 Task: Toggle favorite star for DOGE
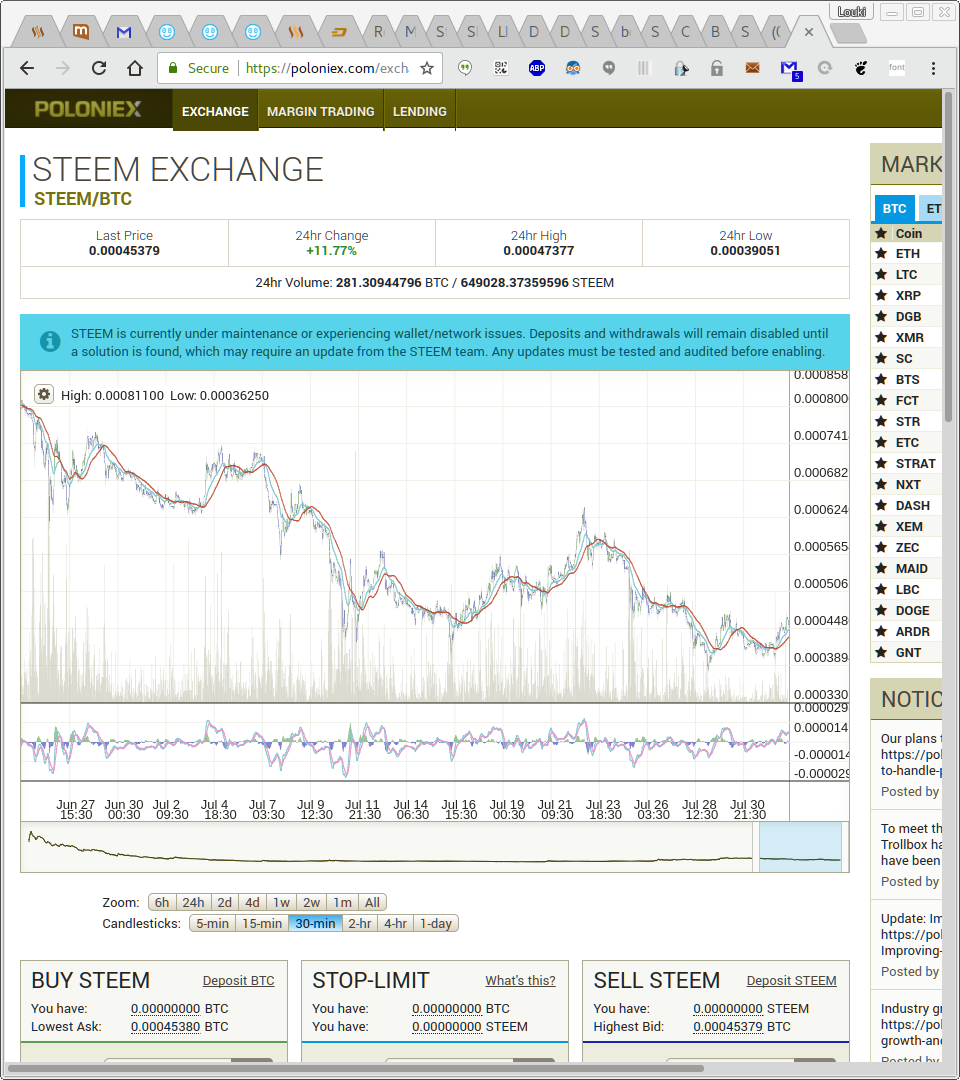pyautogui.click(x=881, y=610)
